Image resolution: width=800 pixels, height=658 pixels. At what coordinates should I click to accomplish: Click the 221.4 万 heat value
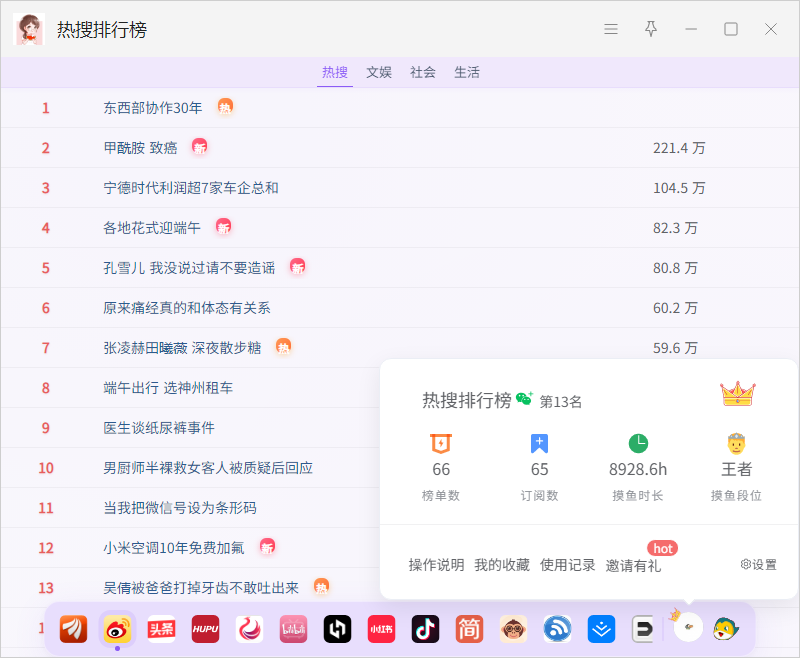[679, 148]
